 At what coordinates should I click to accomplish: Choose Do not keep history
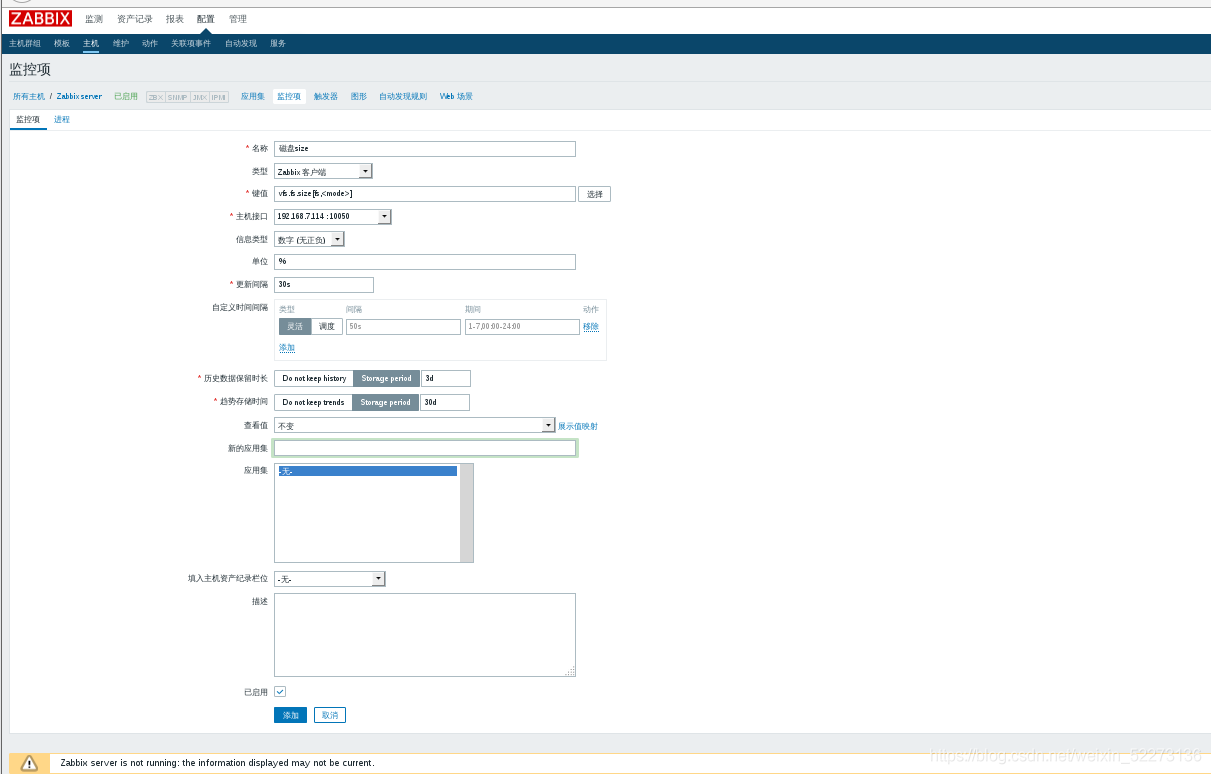tap(314, 379)
